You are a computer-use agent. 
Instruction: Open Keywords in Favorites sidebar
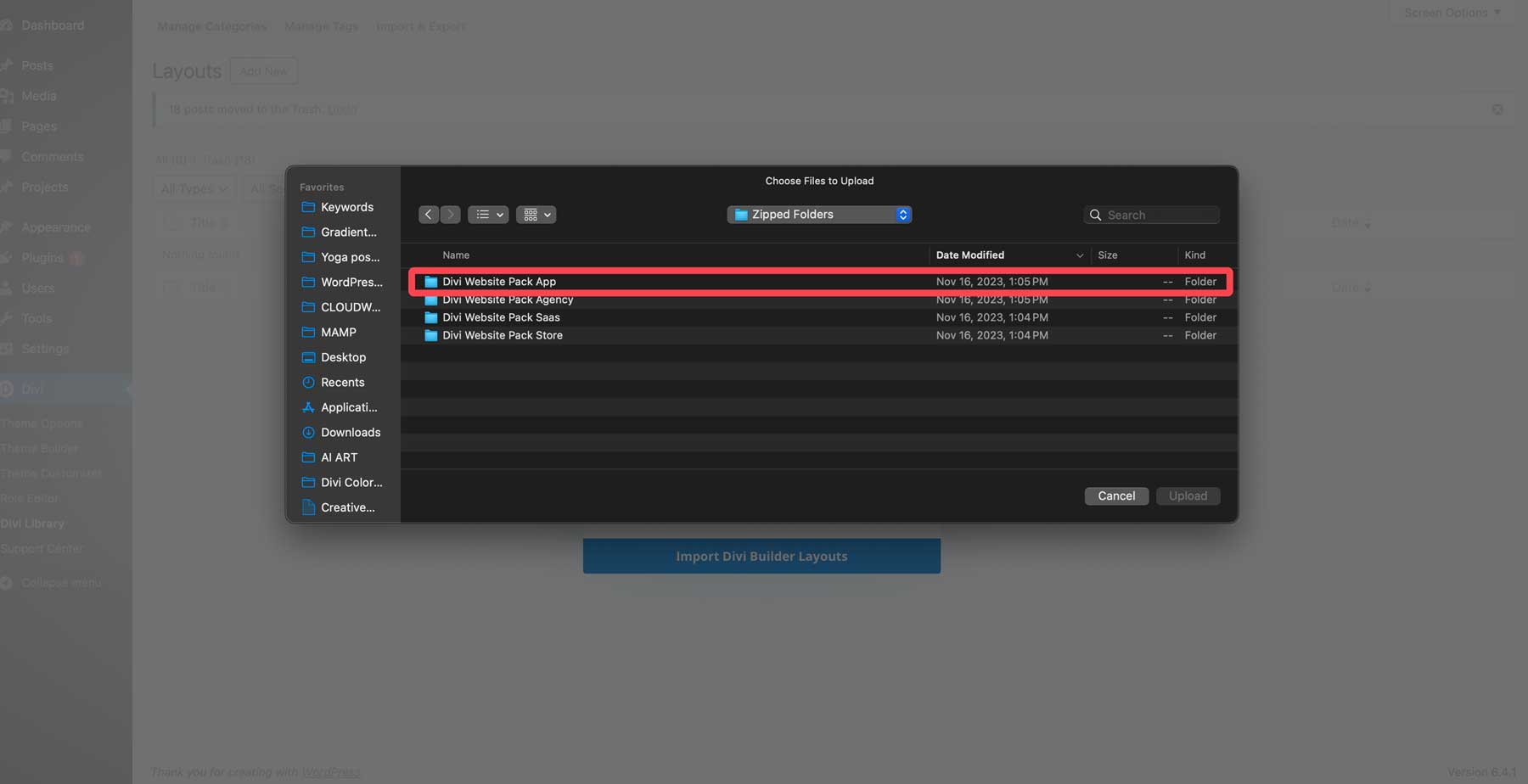346,207
